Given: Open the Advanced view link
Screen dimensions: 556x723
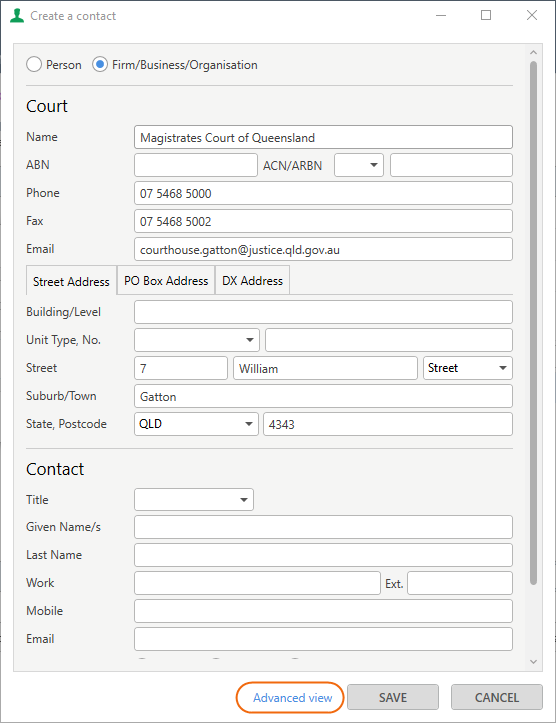Looking at the screenshot, I should pos(292,698).
